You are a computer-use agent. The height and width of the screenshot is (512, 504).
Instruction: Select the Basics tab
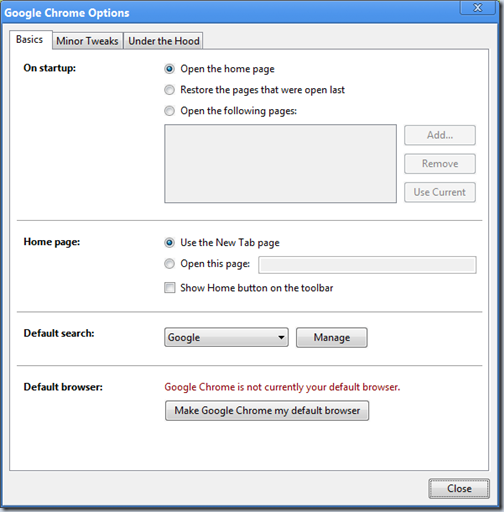(30, 40)
